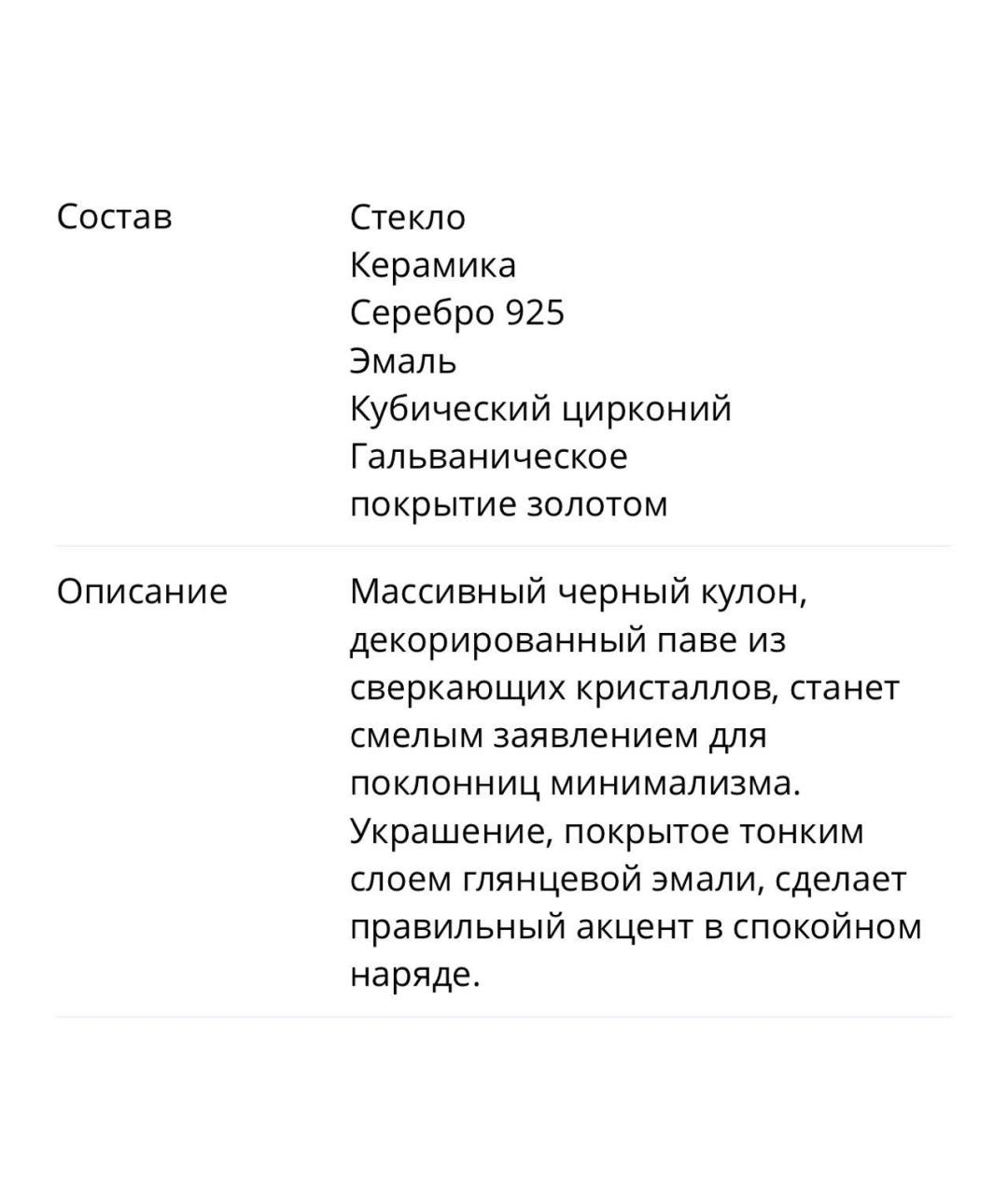Screen dimensions: 1008x1195
Task: Select the Описание label
Action: coord(142,592)
